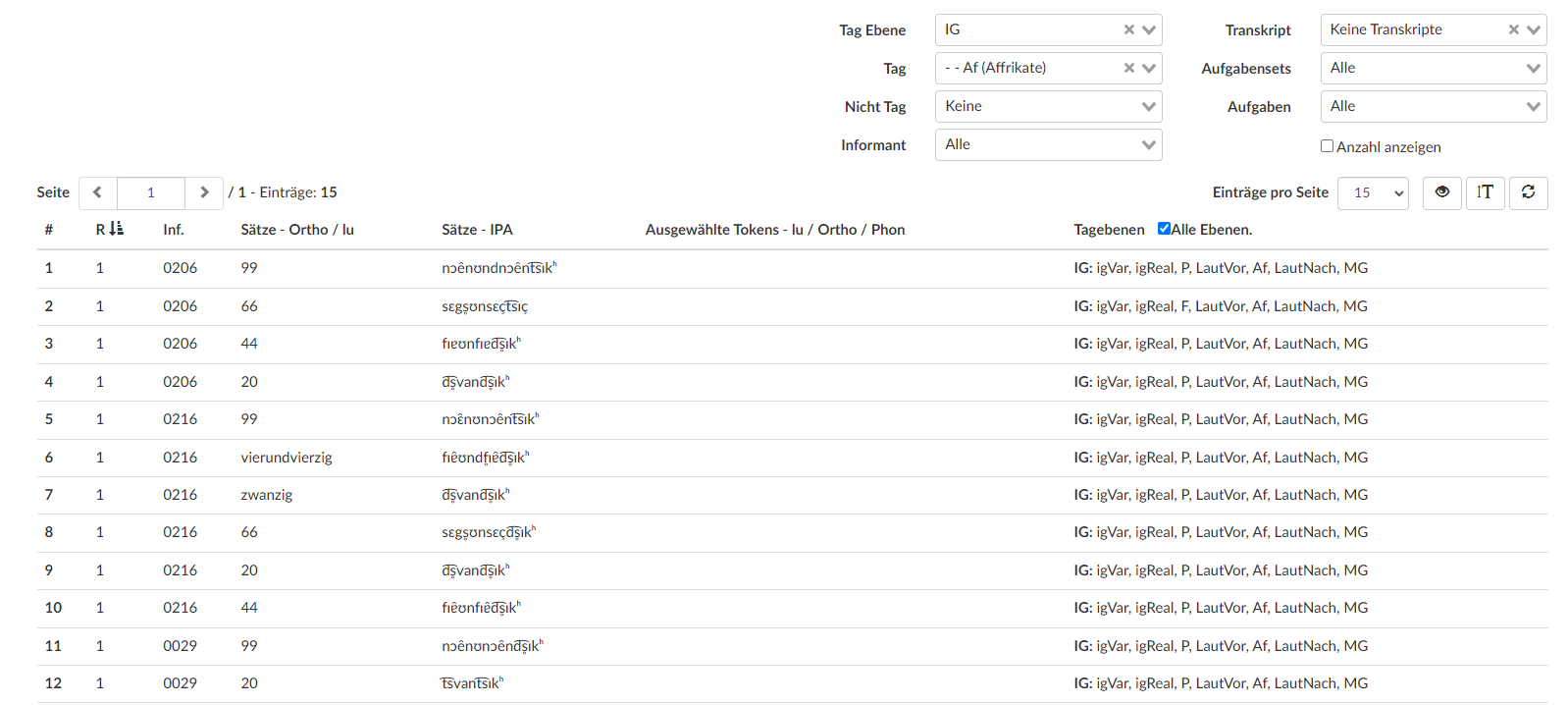Open the Aufgaben dropdown
This screenshot has width=1568, height=705.
(x=1434, y=106)
